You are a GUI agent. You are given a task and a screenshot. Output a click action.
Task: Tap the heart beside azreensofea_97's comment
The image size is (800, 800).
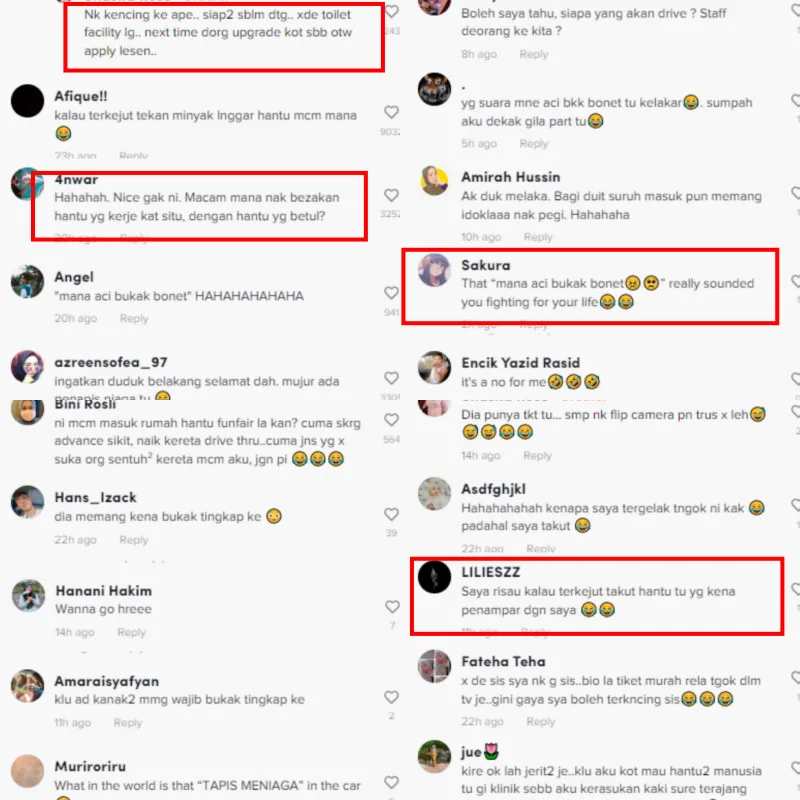coord(391,378)
